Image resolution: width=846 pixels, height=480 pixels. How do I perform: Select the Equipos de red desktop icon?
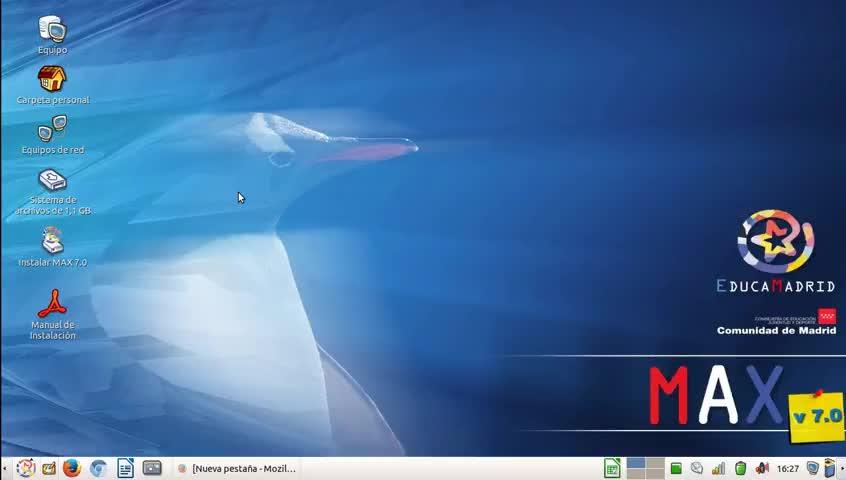click(x=52, y=135)
